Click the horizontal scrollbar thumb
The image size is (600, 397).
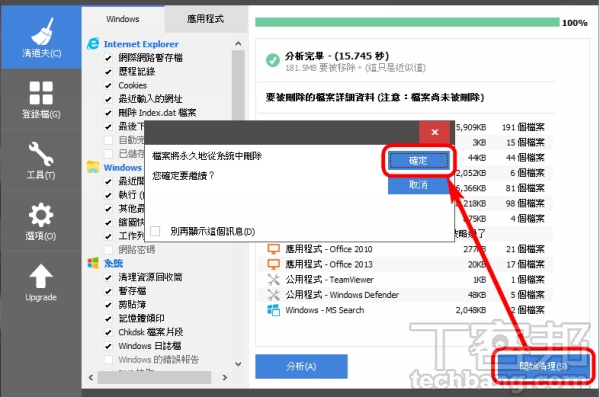pos(154,377)
